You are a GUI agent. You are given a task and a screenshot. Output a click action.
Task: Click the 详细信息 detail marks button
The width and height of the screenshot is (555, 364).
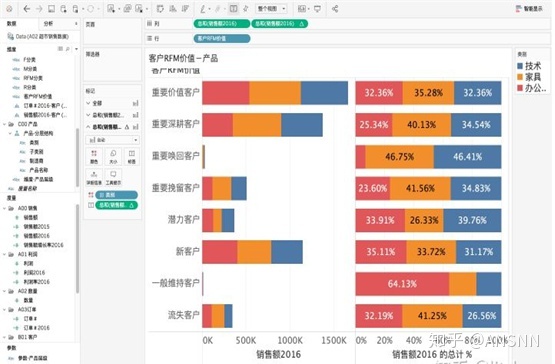point(94,177)
